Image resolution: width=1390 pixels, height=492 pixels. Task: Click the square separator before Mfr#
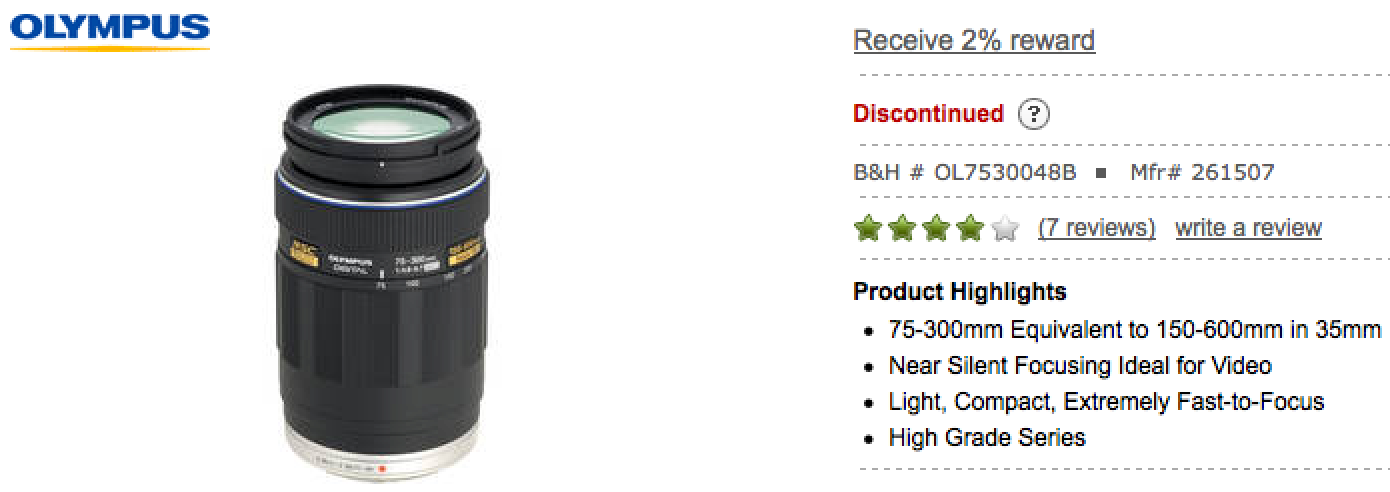pos(1102,173)
